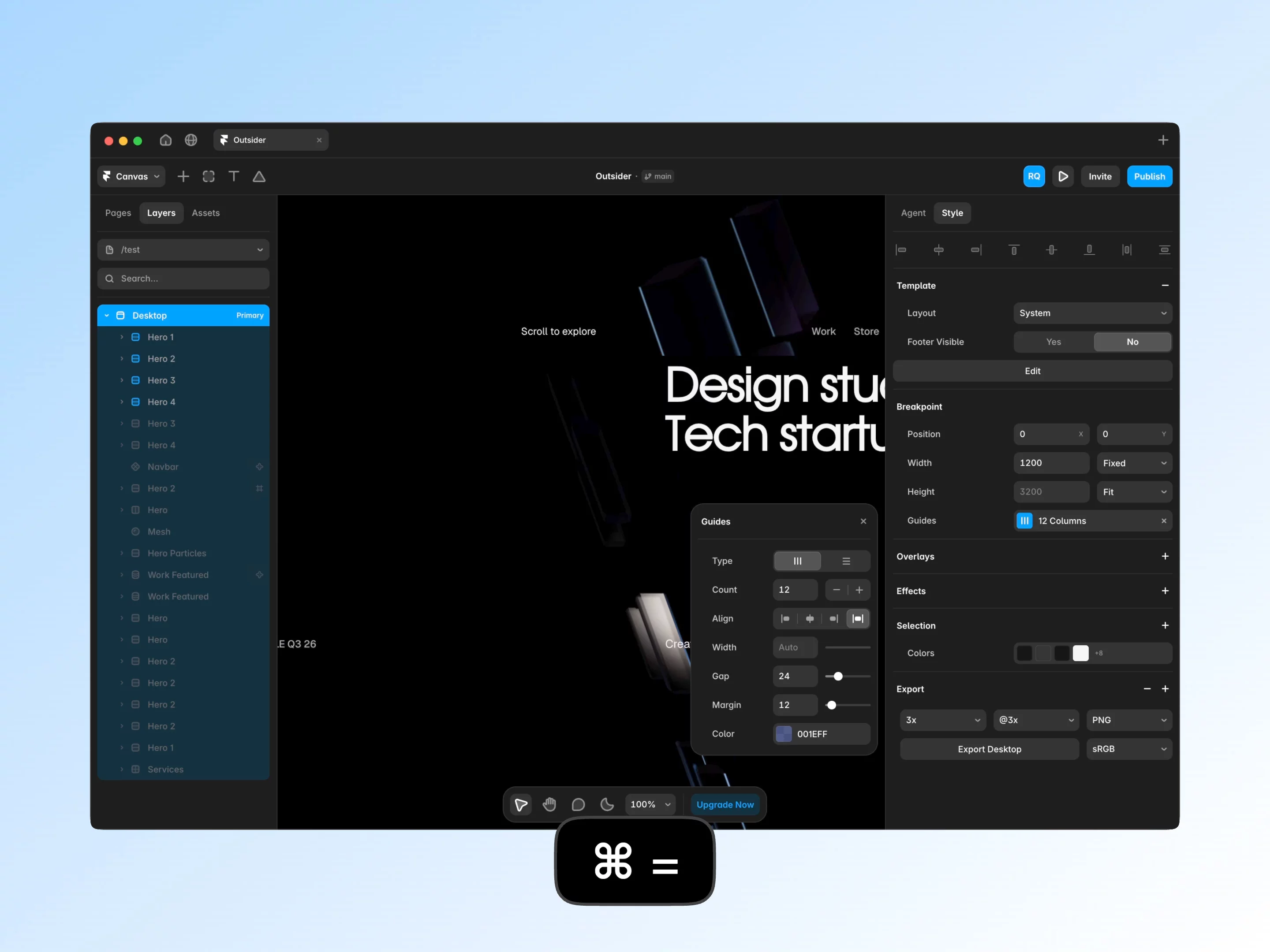
Task: Activate the Comment tool
Action: pyautogui.click(x=578, y=804)
